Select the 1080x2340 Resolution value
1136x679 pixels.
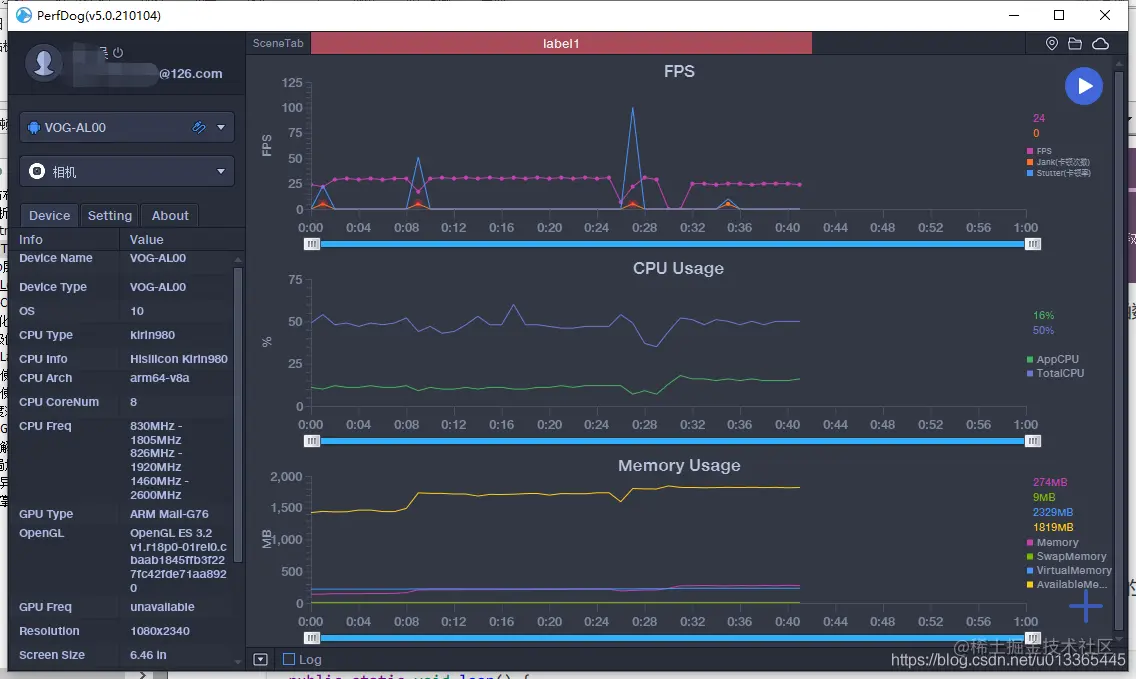[x=160, y=630]
